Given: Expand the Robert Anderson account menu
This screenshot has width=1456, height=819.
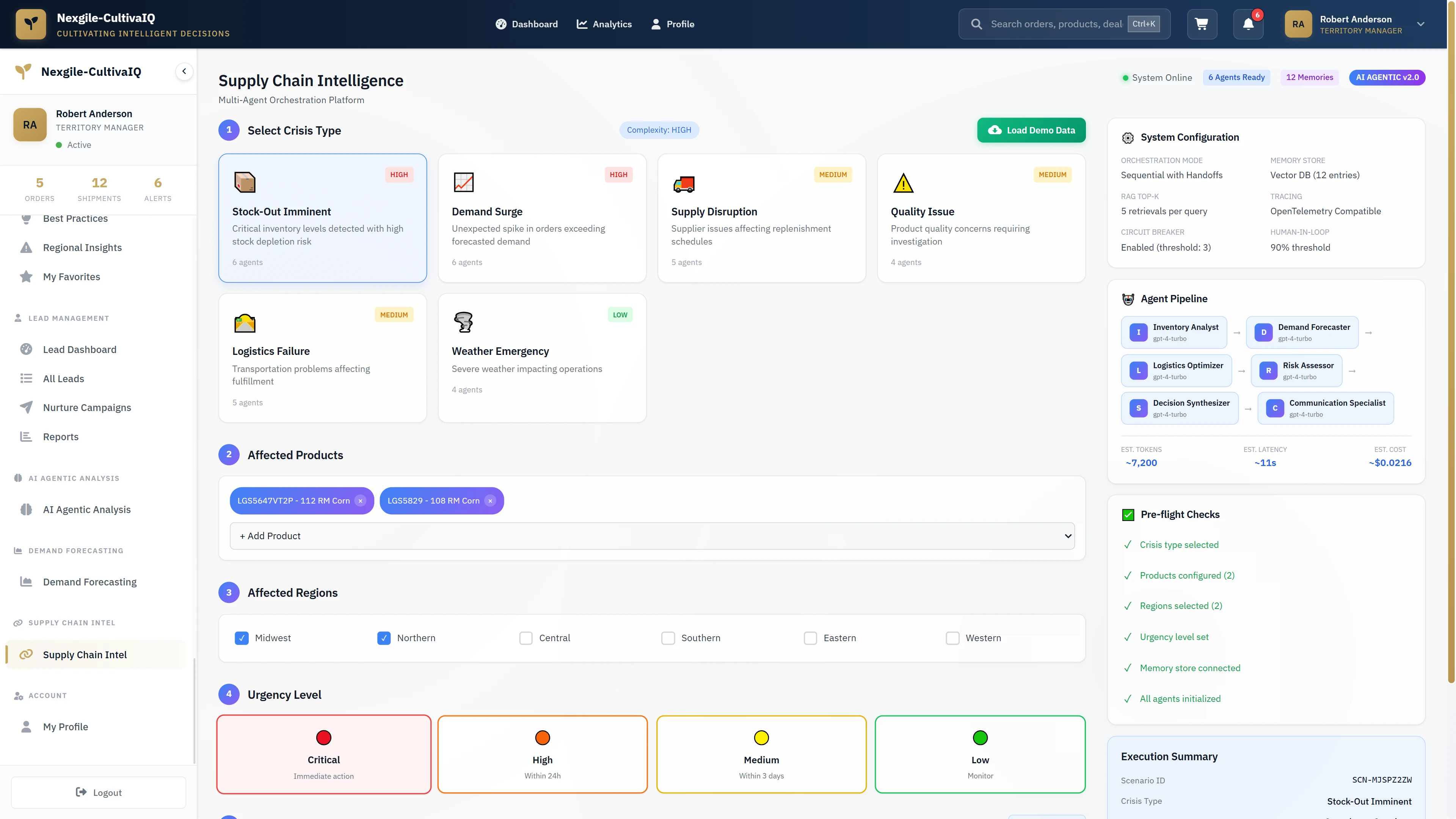Looking at the screenshot, I should [x=1420, y=24].
